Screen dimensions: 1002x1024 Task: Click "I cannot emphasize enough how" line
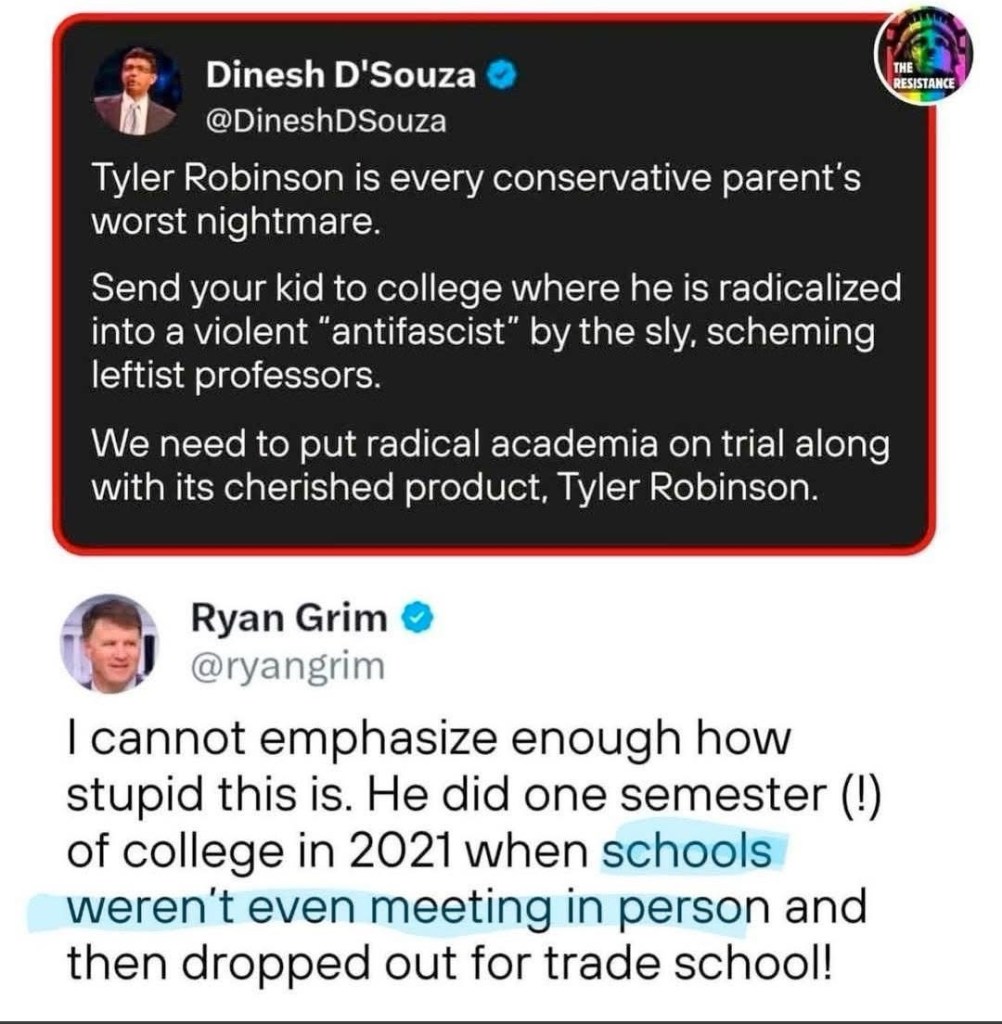[x=428, y=743]
